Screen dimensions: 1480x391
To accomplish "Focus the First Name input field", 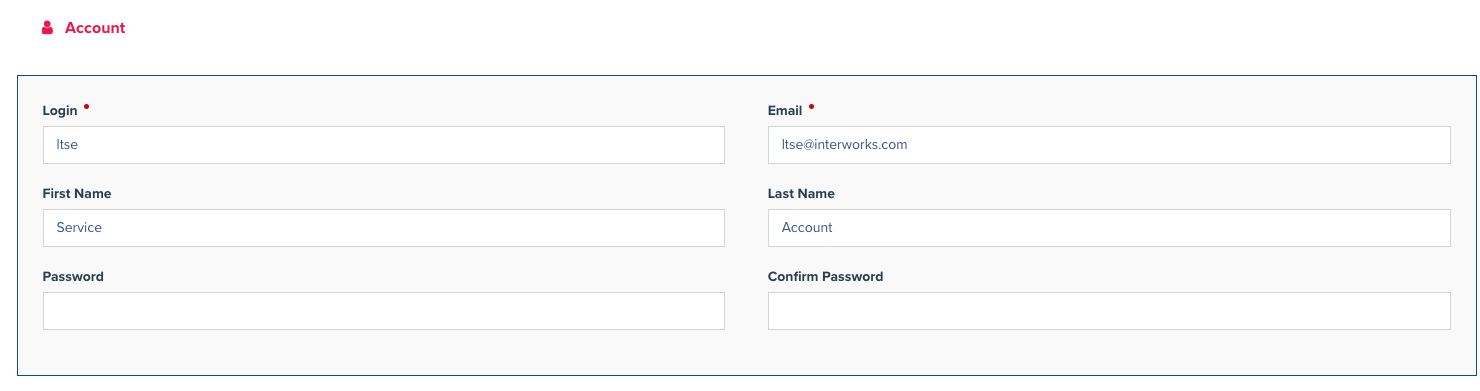I will point(384,228).
